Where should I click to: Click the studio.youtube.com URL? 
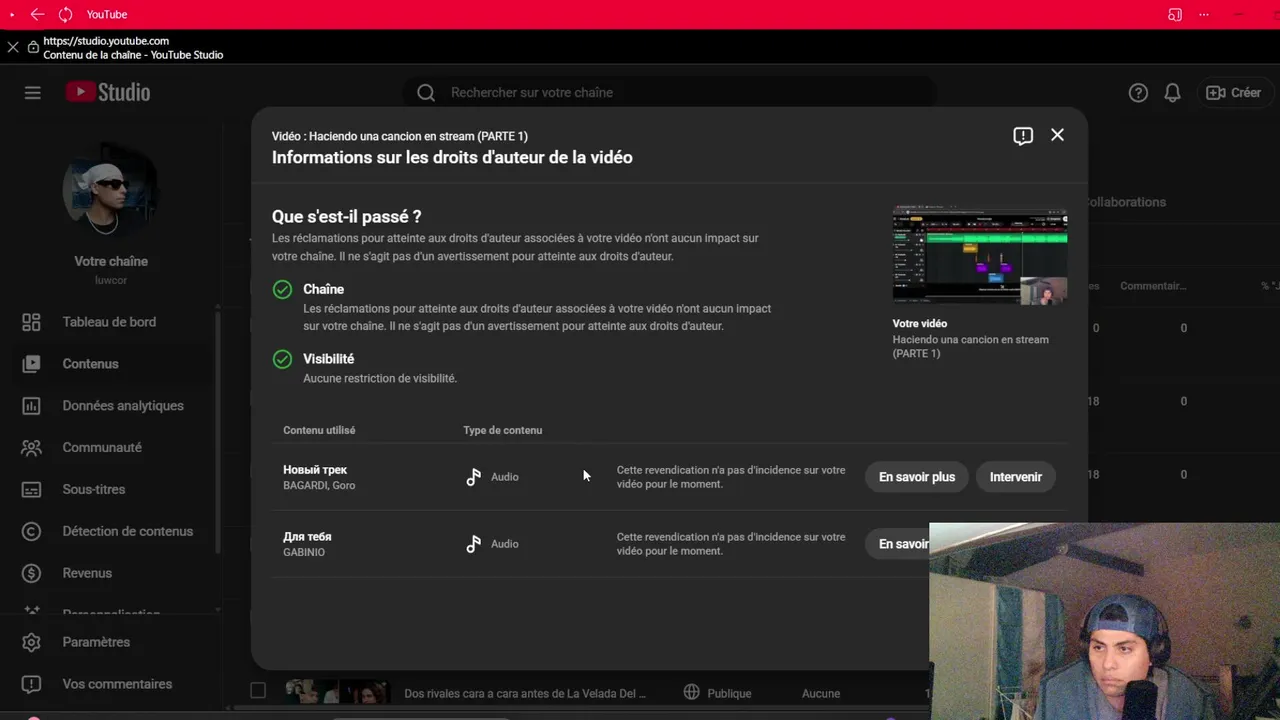pyautogui.click(x=106, y=41)
